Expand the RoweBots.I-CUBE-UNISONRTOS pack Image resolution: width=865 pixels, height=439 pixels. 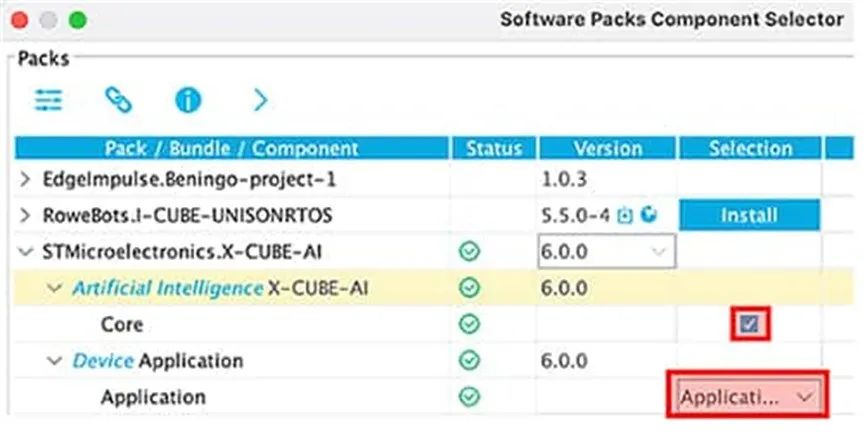[26, 216]
